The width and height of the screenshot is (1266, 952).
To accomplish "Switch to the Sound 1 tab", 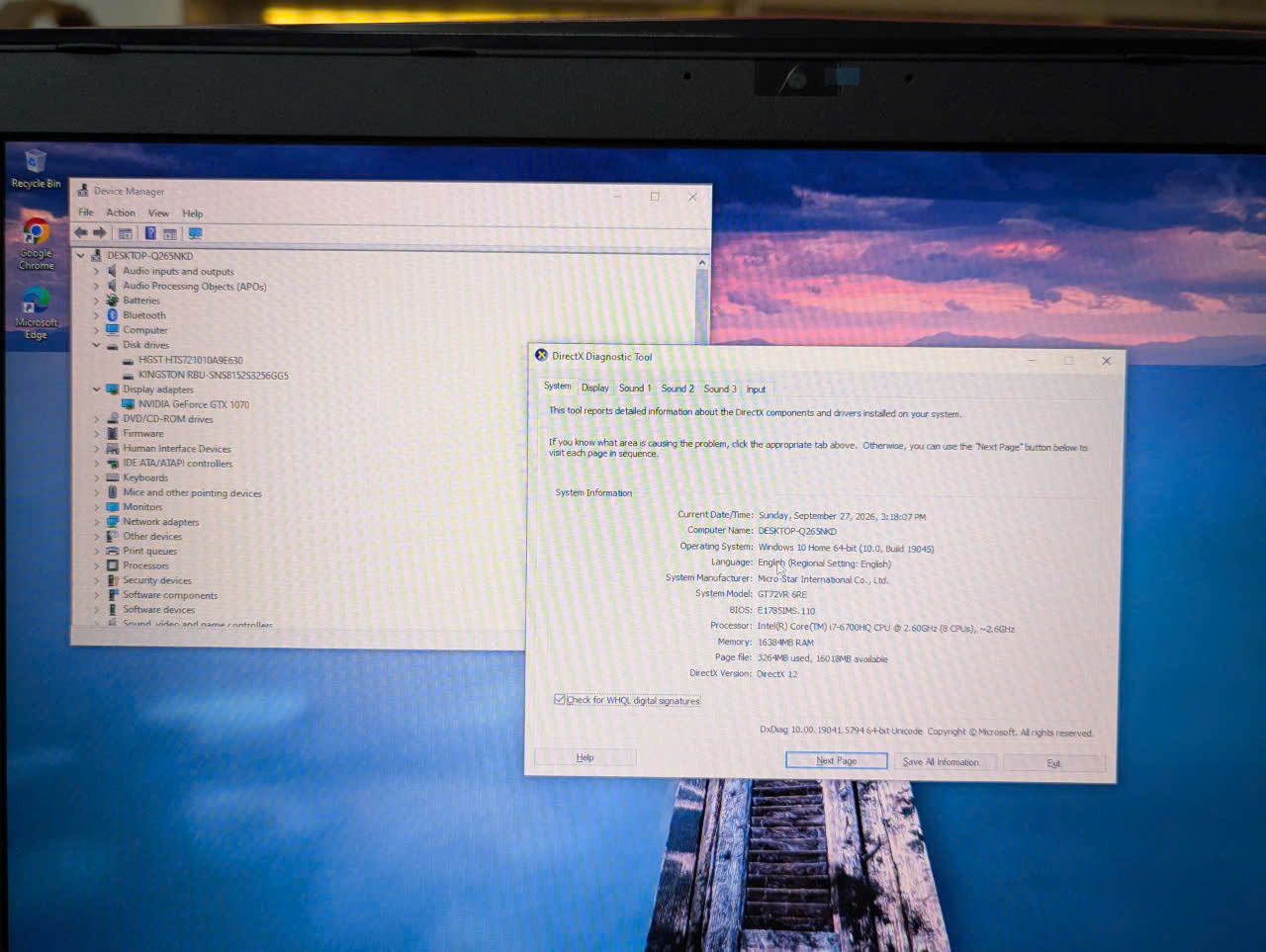I will click(x=634, y=388).
